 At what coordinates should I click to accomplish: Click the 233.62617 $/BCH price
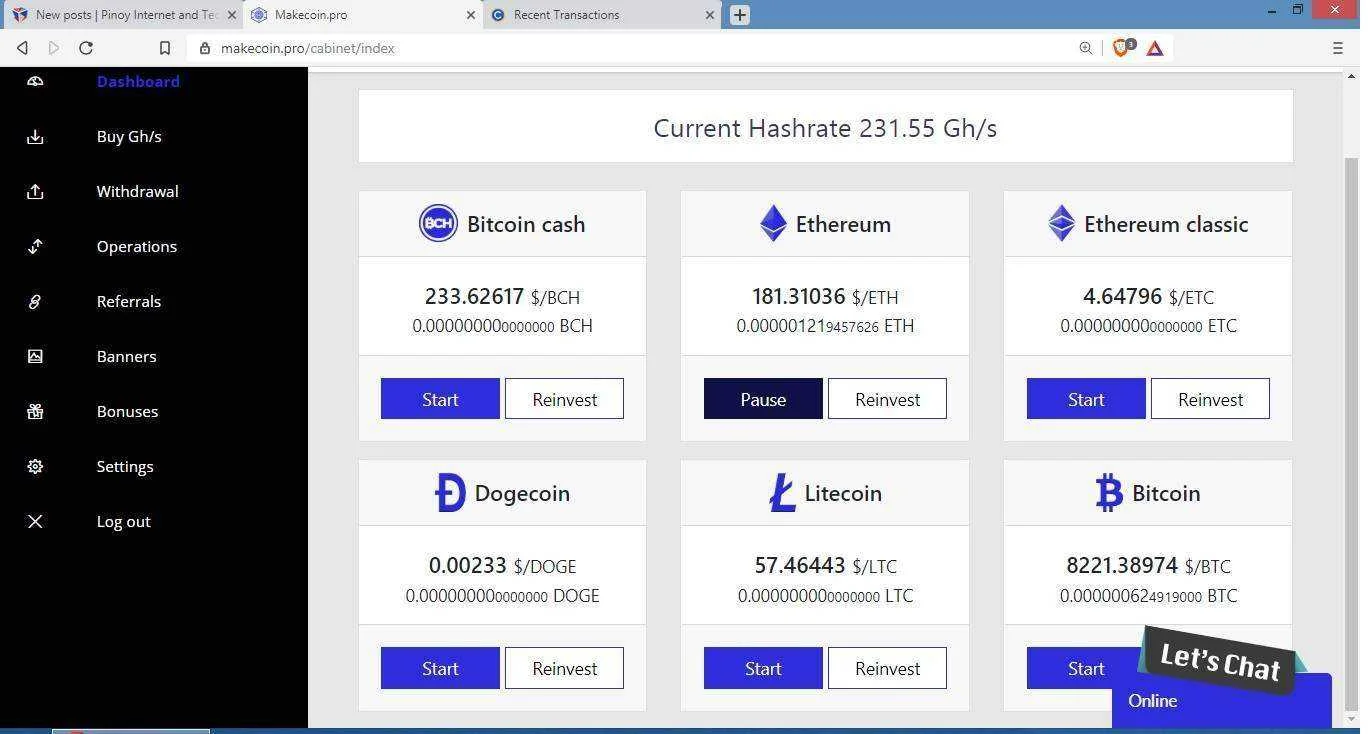point(502,297)
